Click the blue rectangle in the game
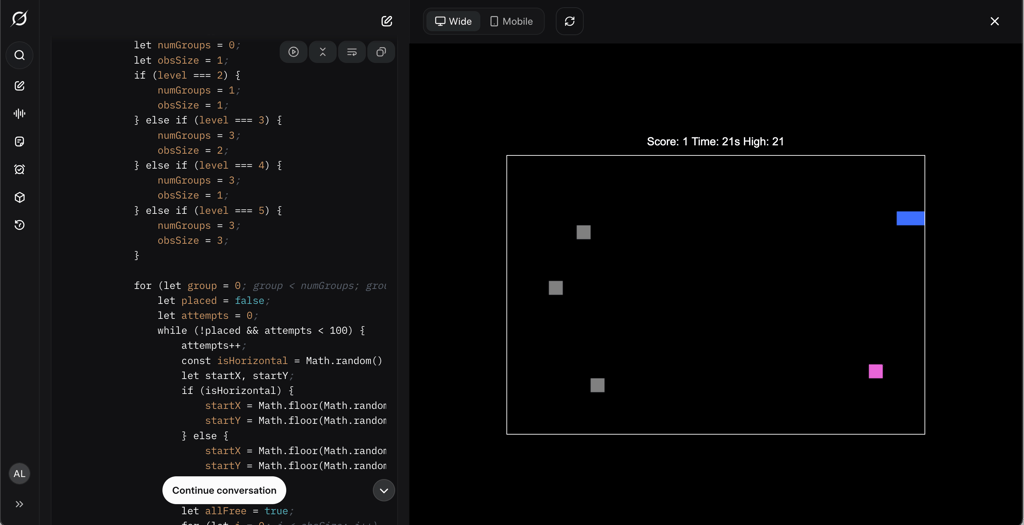 [x=910, y=218]
